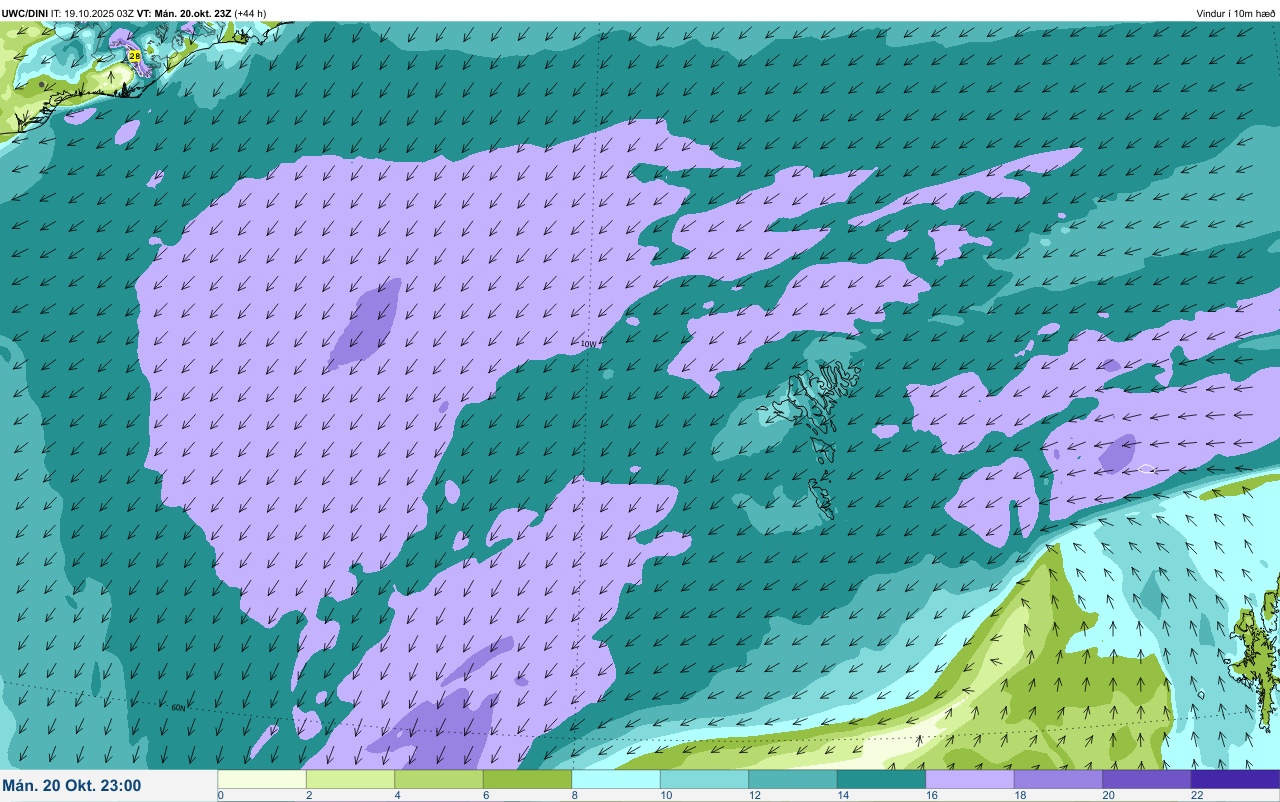The width and height of the screenshot is (1280, 802).
Task: Click the '60N' latitude label on map
Action: click(178, 707)
